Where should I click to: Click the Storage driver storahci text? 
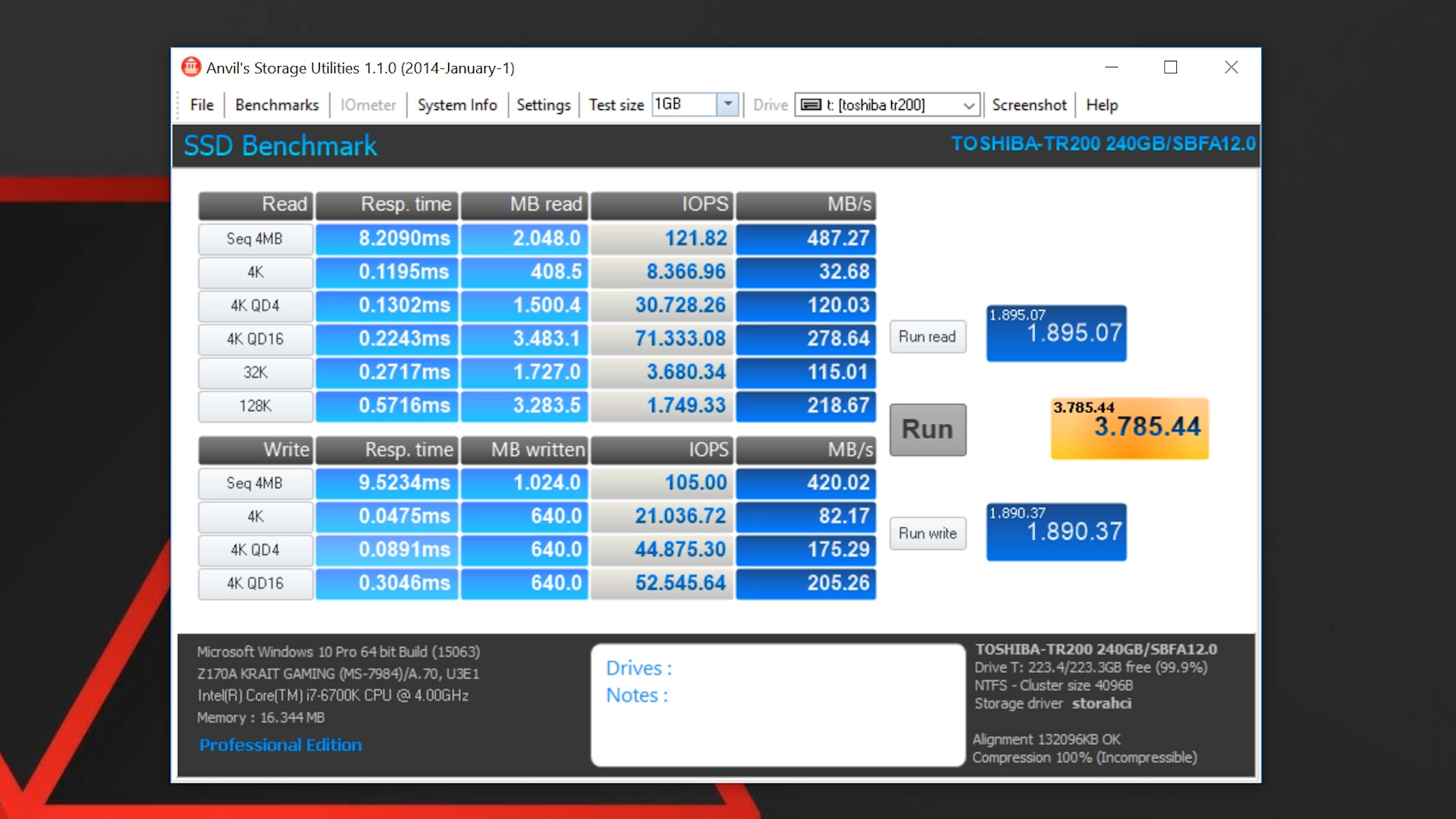1053,703
